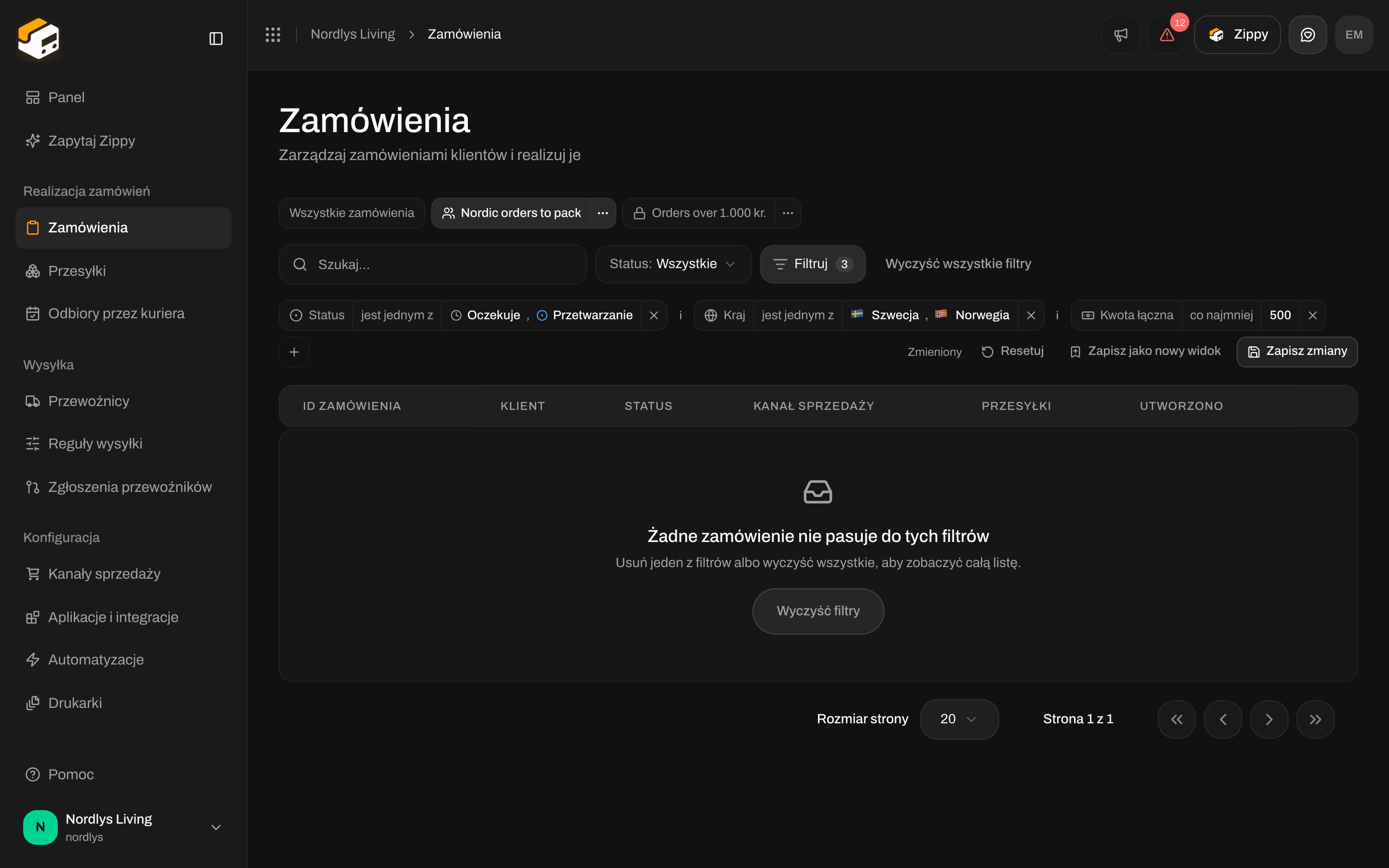Open Zapytaj Zippy in the sidebar

tap(123, 141)
